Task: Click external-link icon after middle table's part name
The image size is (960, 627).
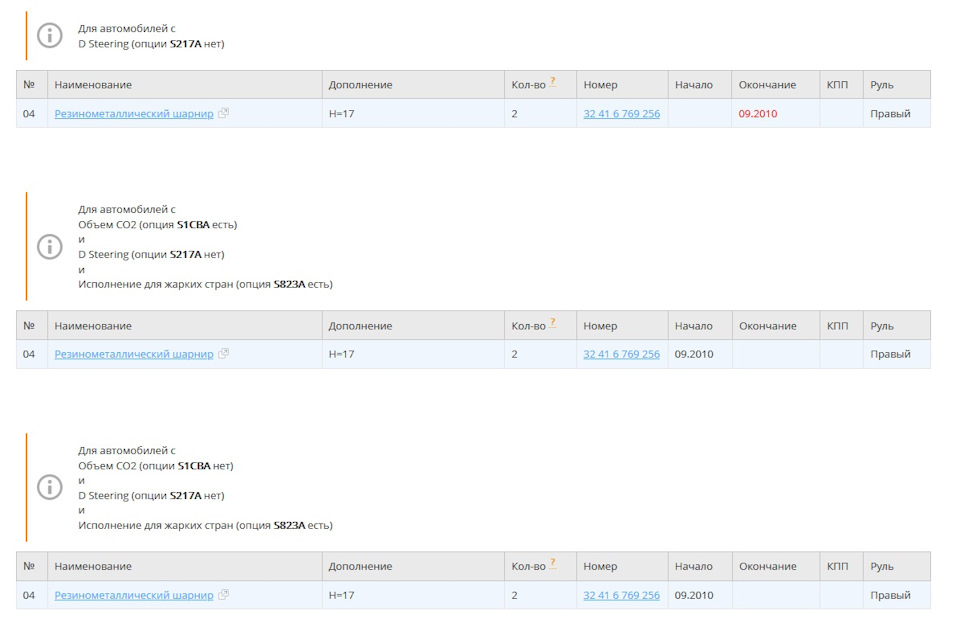Action: click(223, 354)
